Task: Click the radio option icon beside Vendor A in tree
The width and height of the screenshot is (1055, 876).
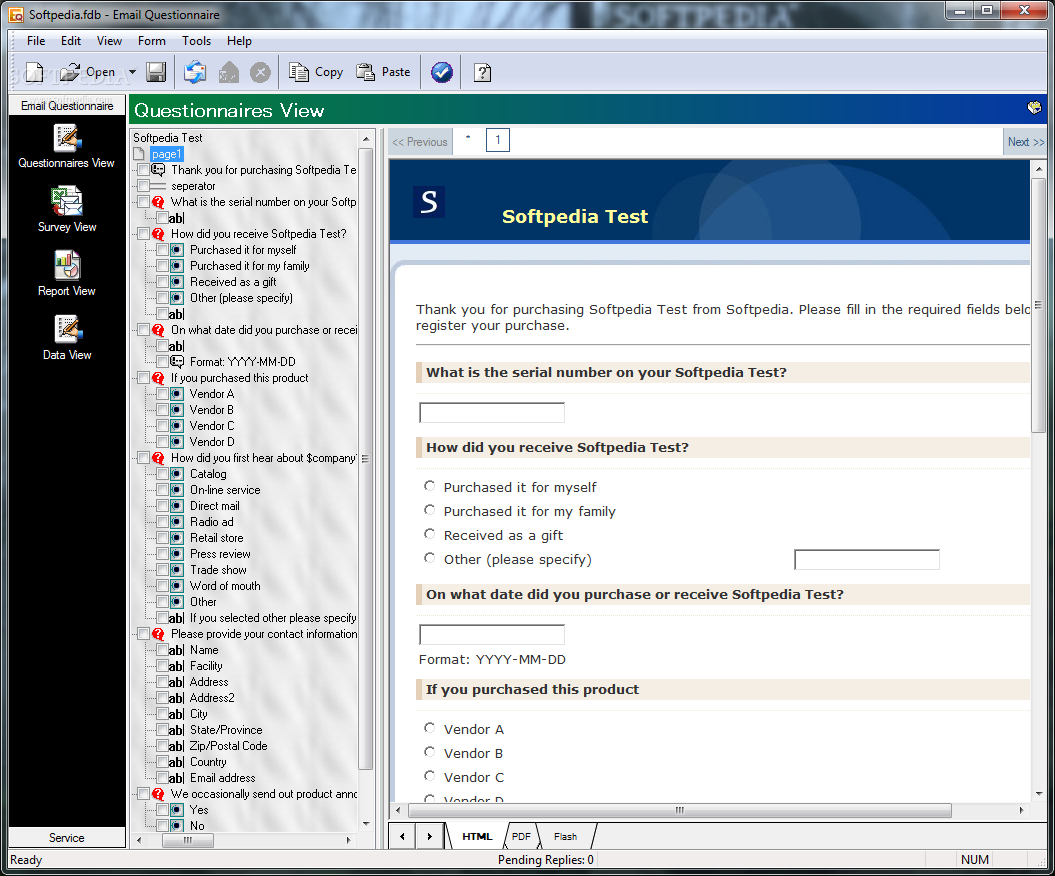Action: point(176,394)
